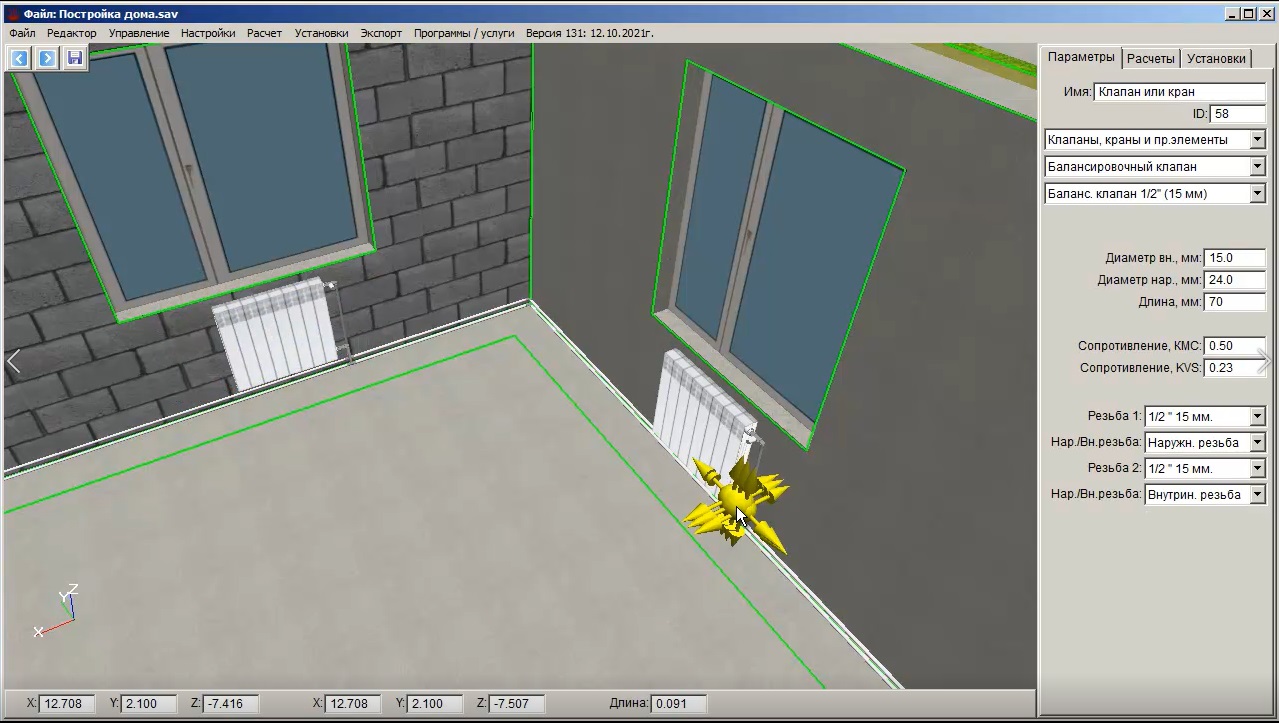Switch to the Установки panel tab
1279x723 pixels.
(x=1217, y=59)
